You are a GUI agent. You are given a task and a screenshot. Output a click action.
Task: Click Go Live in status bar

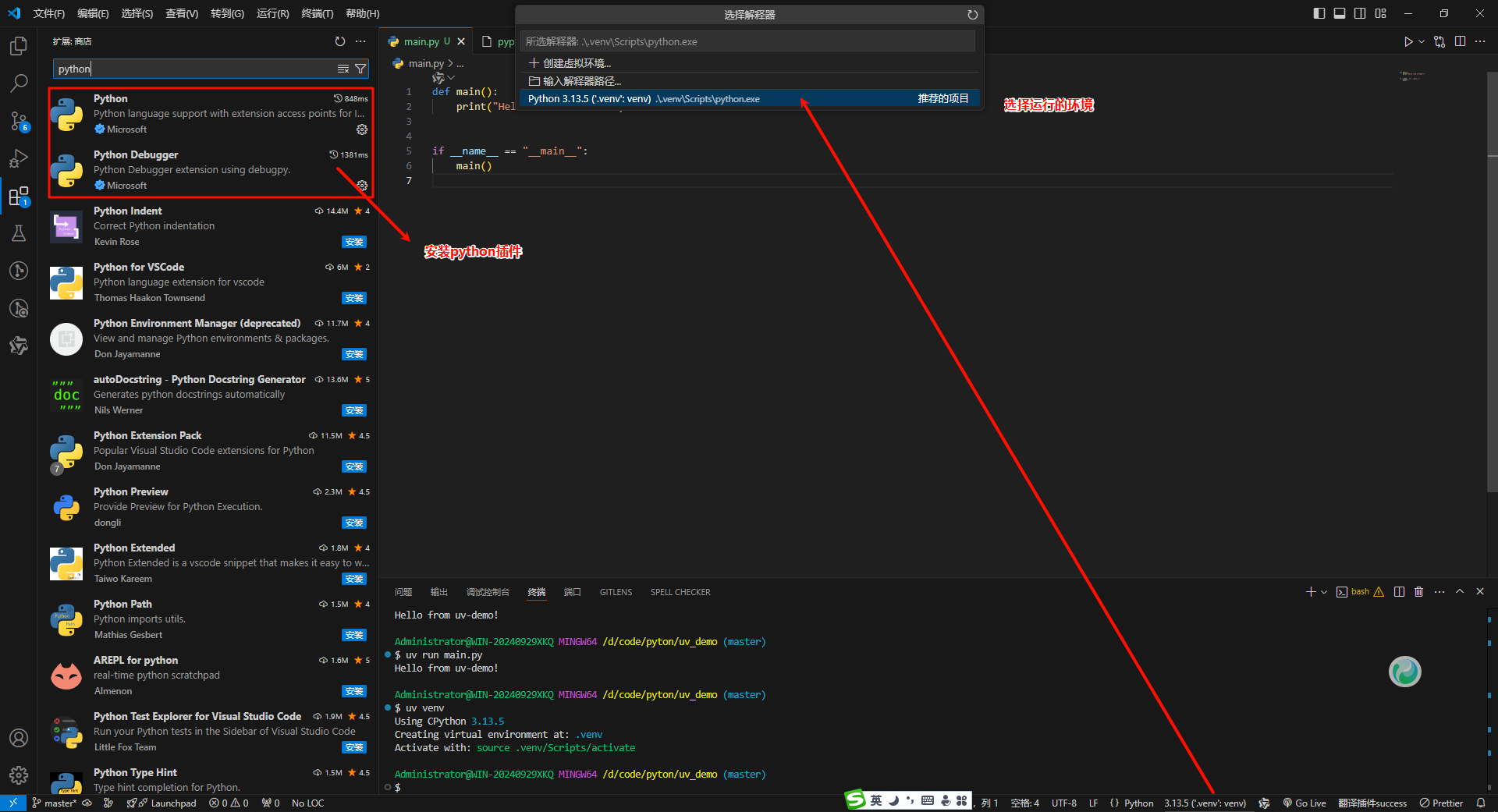point(1305,803)
